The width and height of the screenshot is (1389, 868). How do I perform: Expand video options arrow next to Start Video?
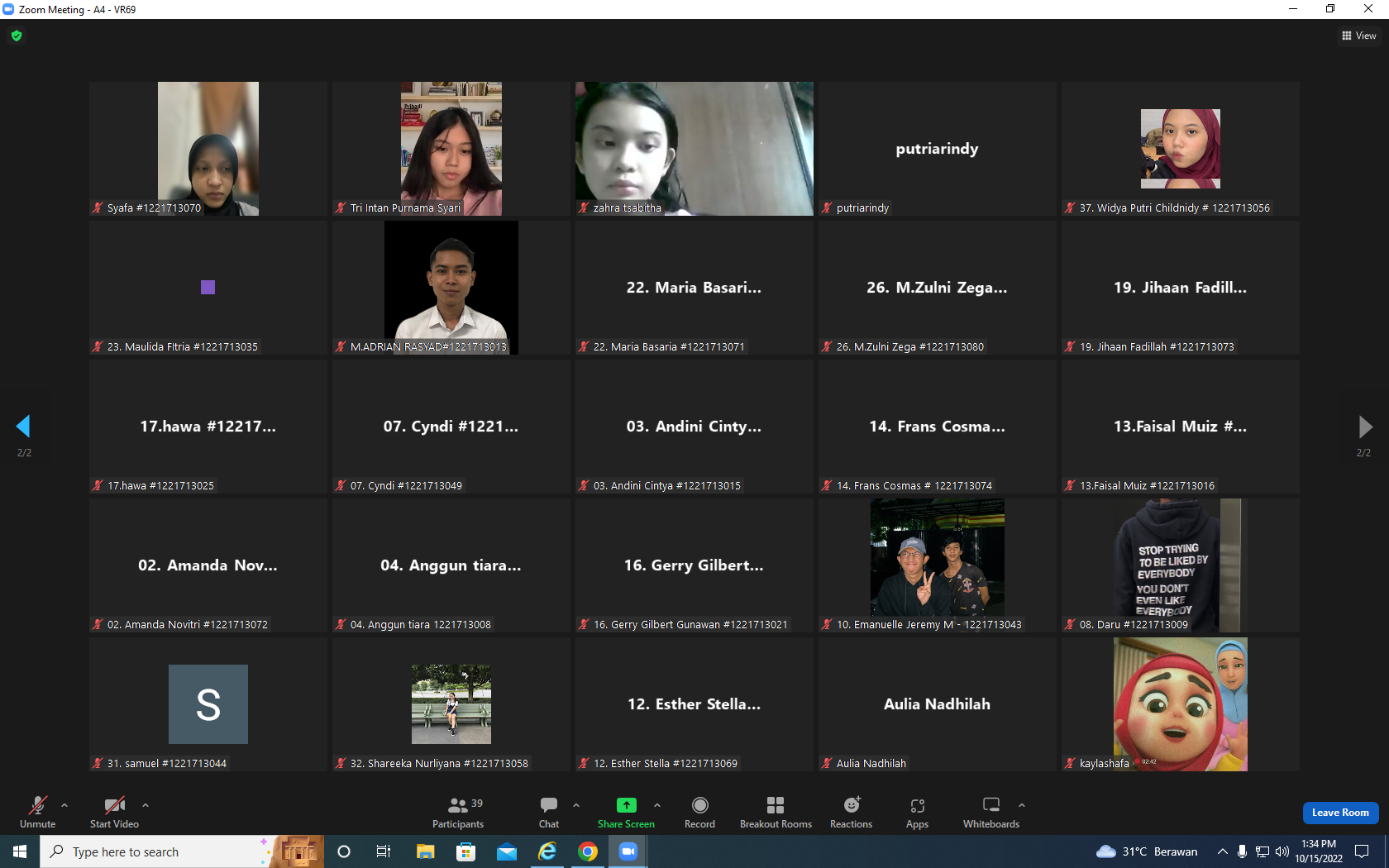tap(146, 804)
